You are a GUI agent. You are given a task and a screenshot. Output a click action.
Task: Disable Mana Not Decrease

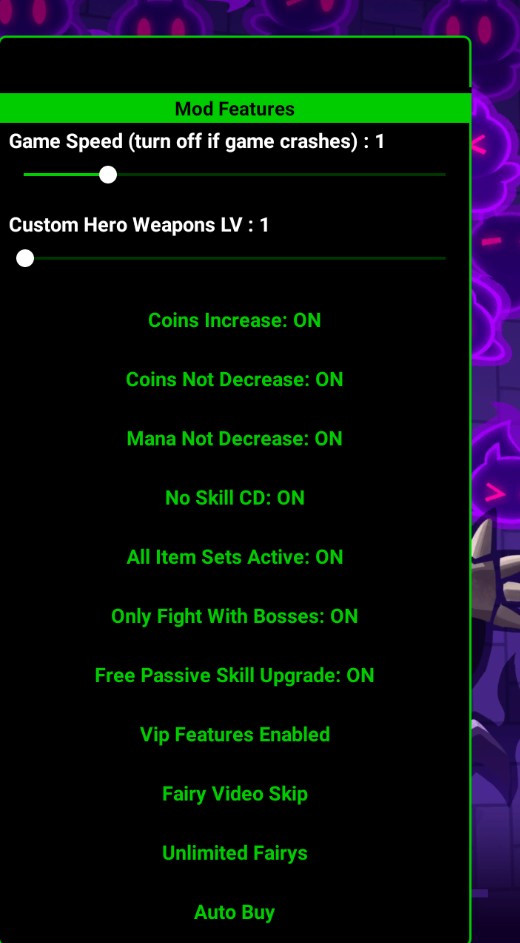[x=234, y=438]
